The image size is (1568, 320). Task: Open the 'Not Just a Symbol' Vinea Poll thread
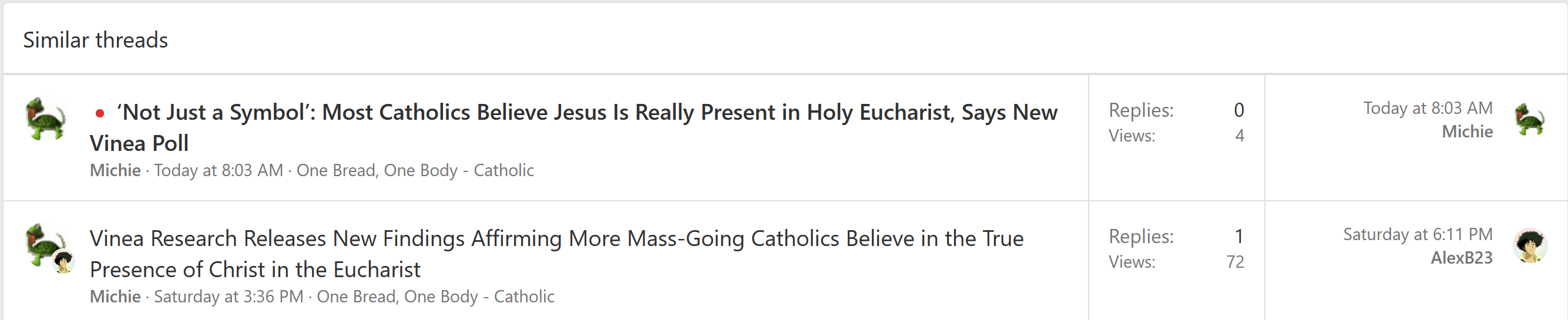coord(573,128)
